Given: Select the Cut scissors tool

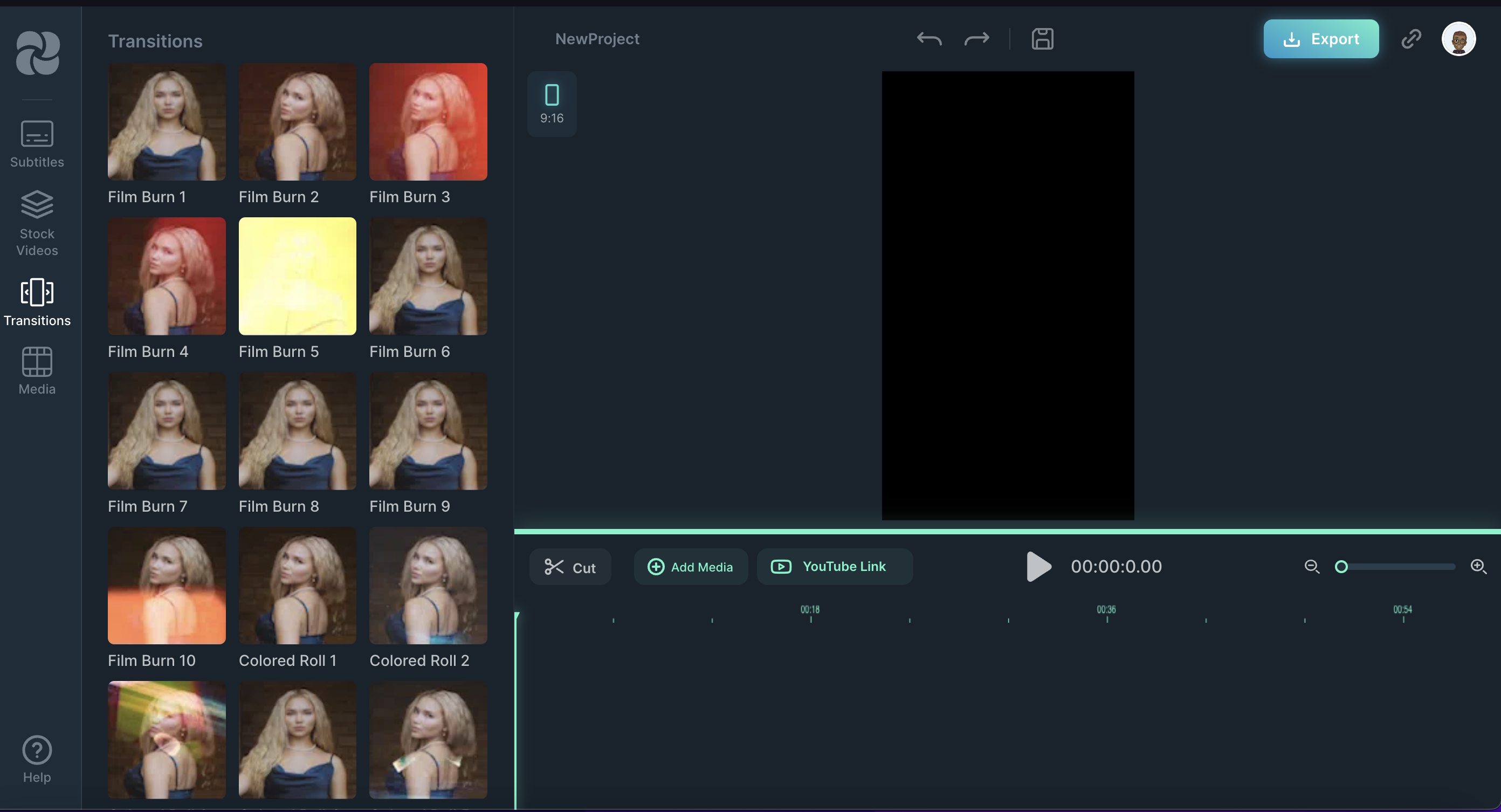Looking at the screenshot, I should point(569,567).
